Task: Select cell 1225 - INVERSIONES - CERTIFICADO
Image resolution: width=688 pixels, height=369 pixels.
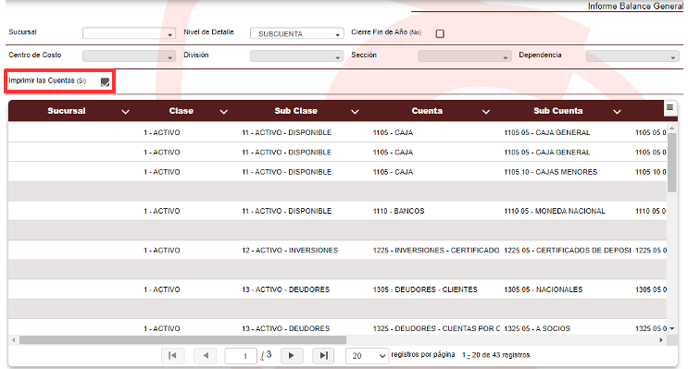Action: click(436, 251)
